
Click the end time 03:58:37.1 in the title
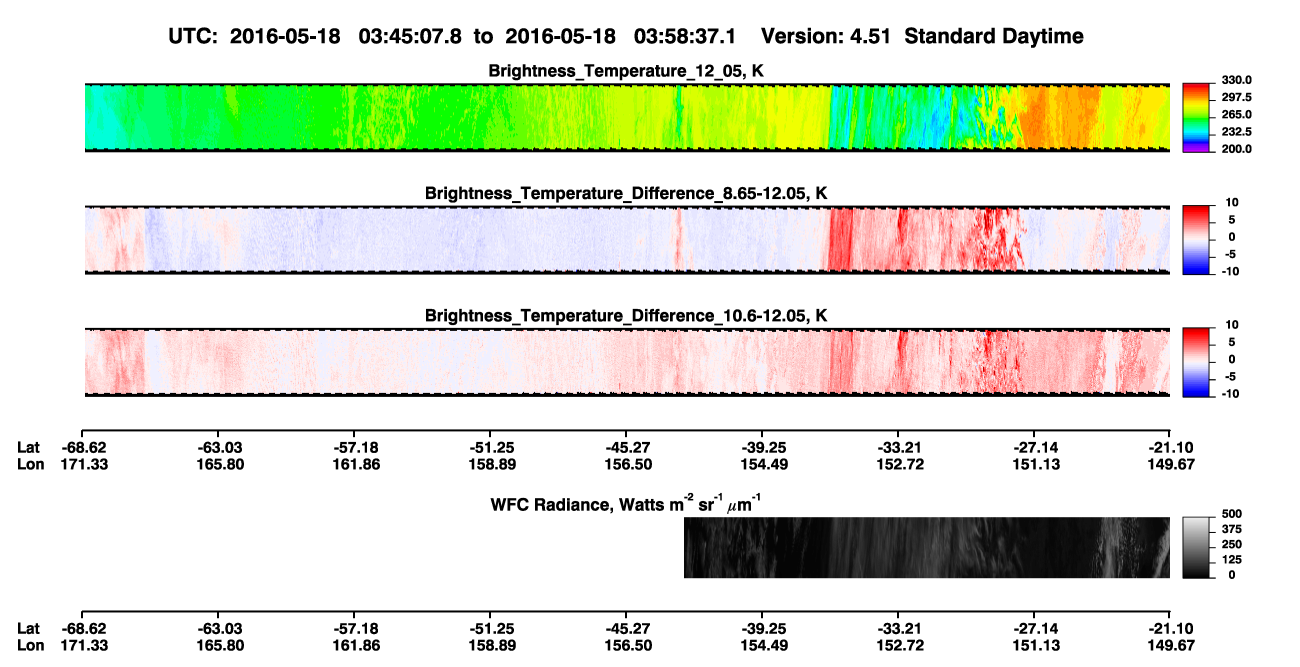click(685, 36)
